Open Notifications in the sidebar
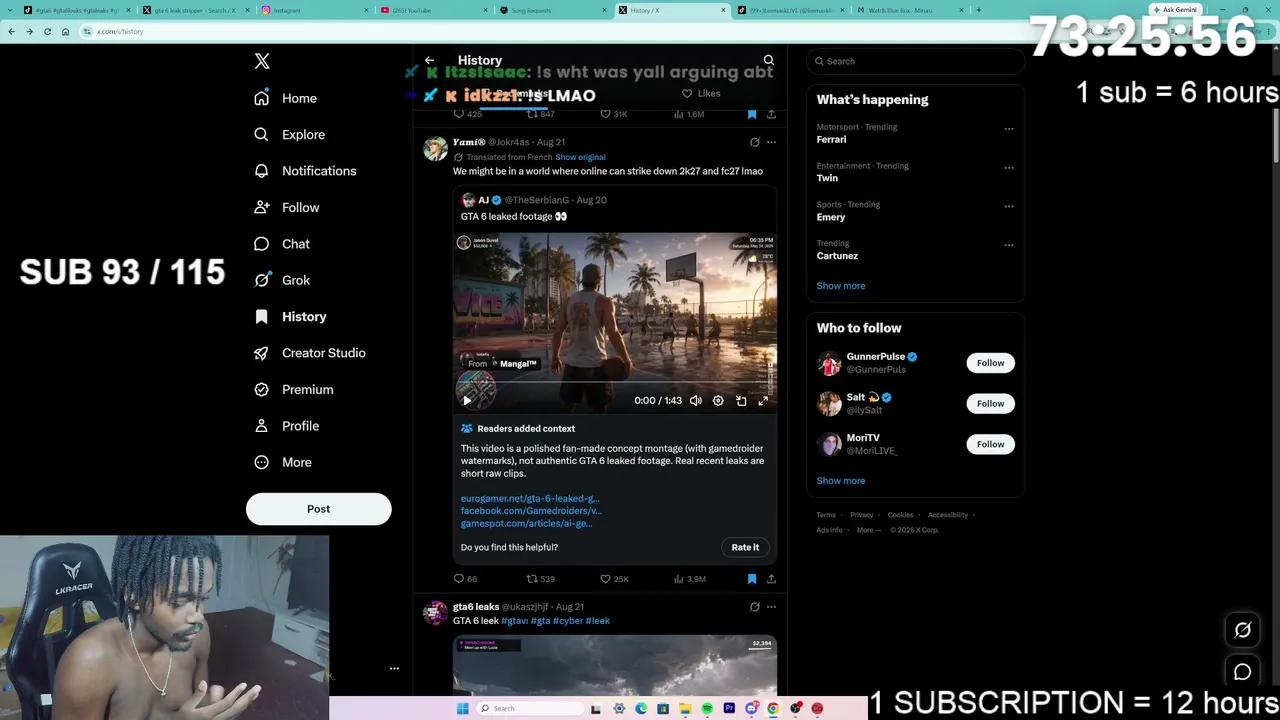1280x720 pixels. point(305,171)
